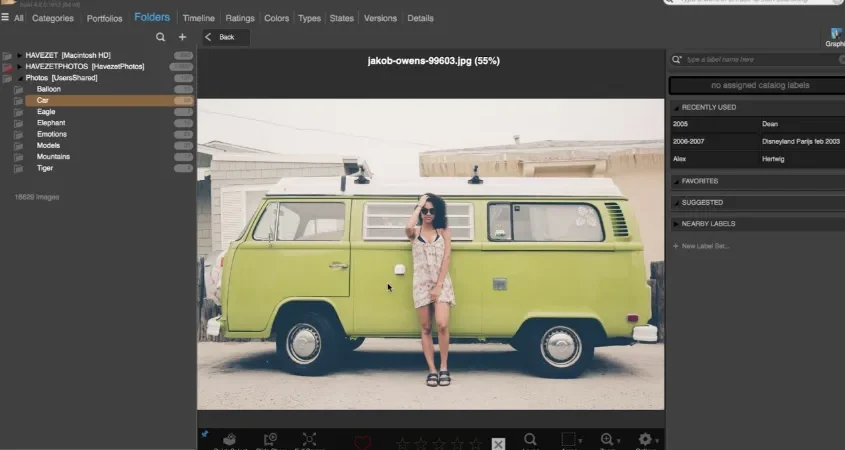Toggle the blue pin on toolbar
The image size is (845, 450).
click(x=205, y=434)
